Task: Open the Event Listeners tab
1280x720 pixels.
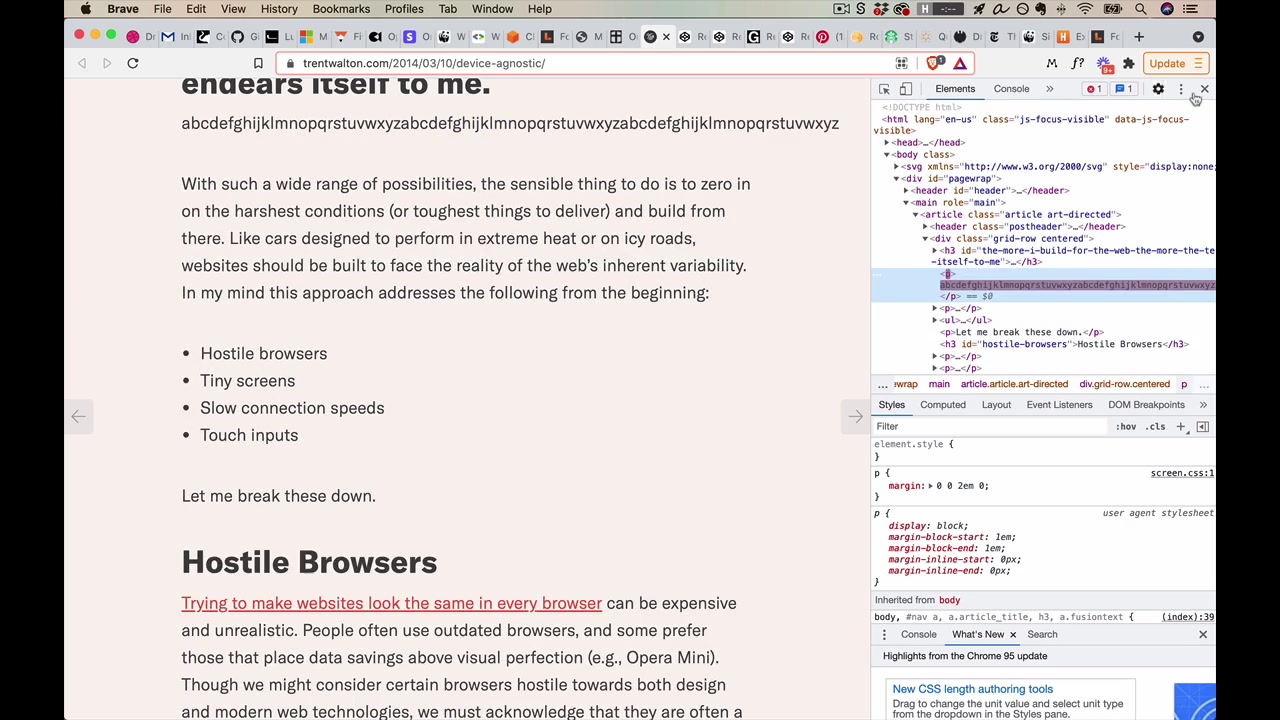Action: (x=1059, y=405)
